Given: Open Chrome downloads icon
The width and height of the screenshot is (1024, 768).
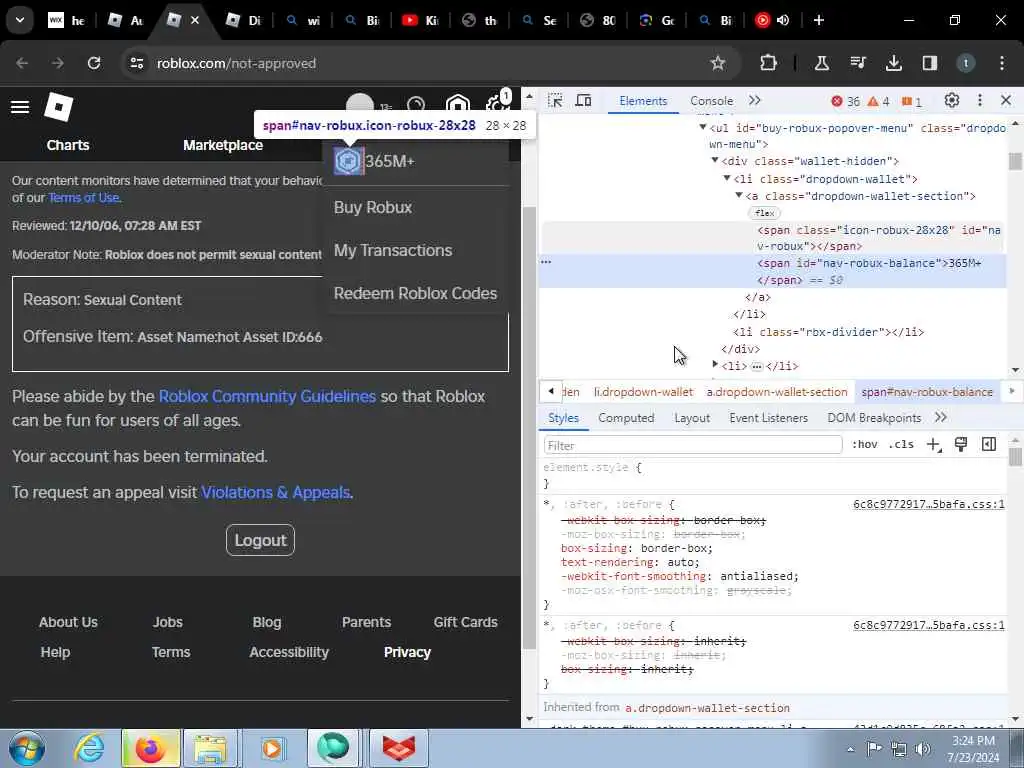Looking at the screenshot, I should tap(893, 63).
